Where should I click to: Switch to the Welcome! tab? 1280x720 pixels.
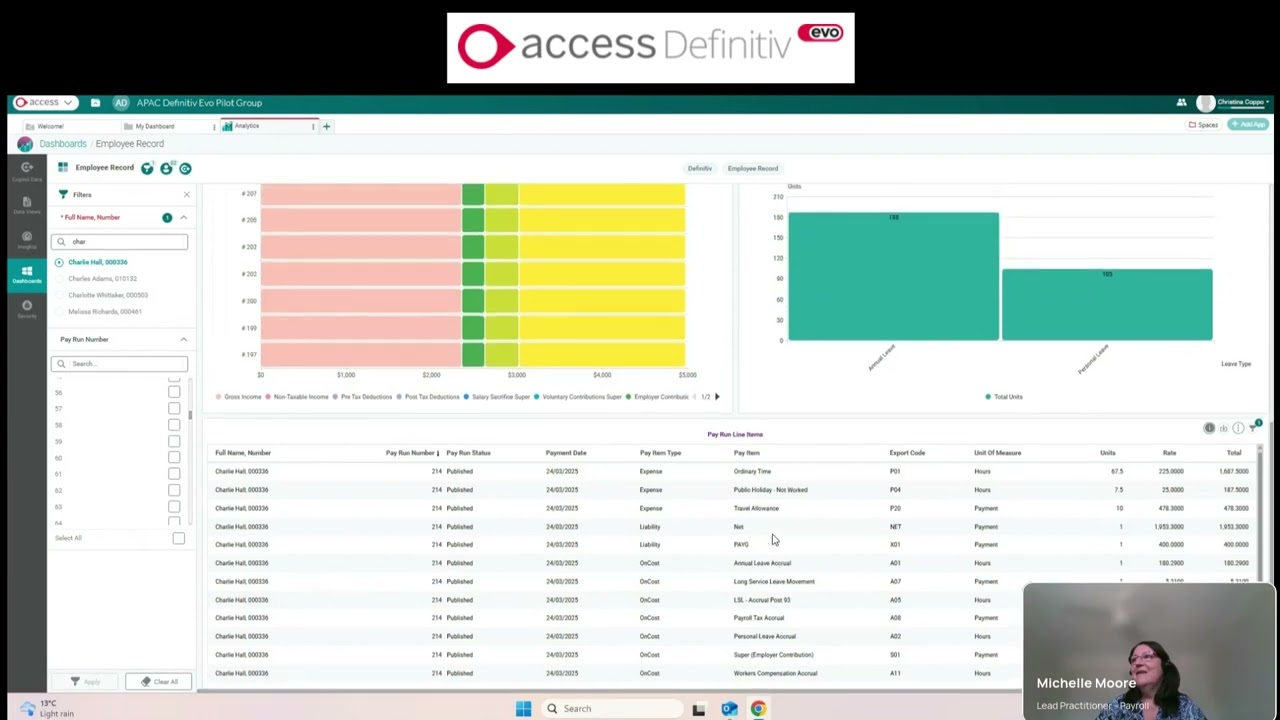tap(50, 127)
